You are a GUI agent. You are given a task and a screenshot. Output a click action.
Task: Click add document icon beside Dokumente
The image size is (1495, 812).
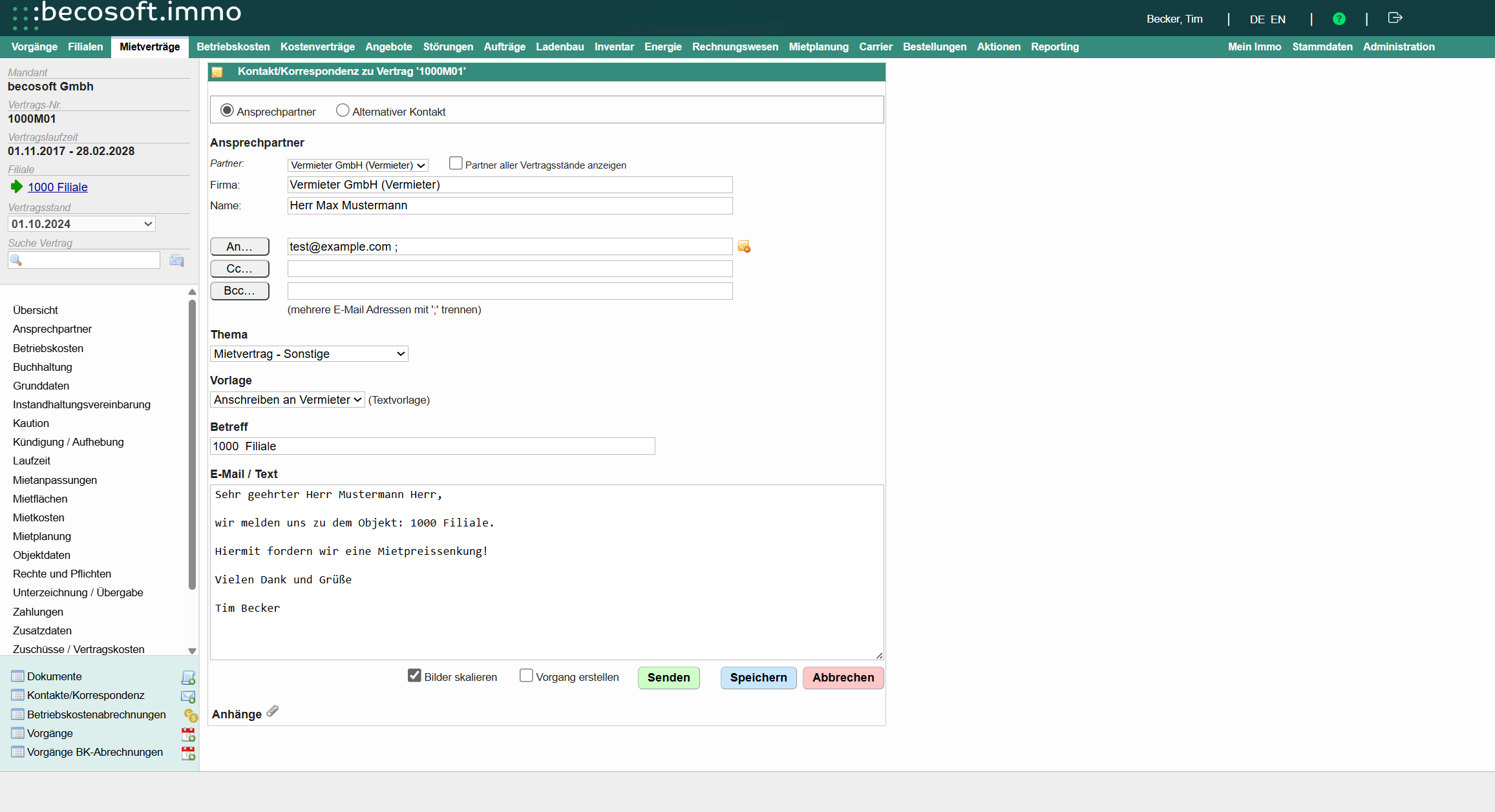[188, 678]
